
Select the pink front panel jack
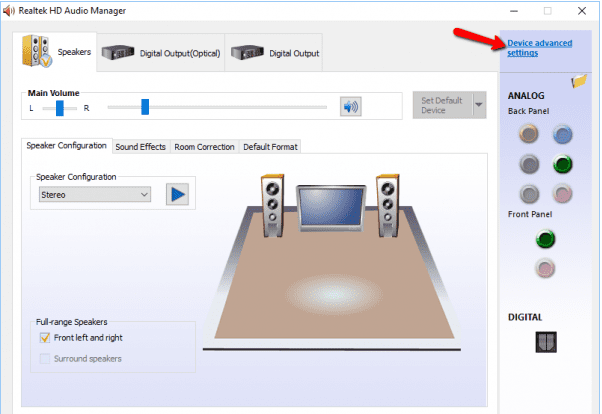(x=545, y=268)
